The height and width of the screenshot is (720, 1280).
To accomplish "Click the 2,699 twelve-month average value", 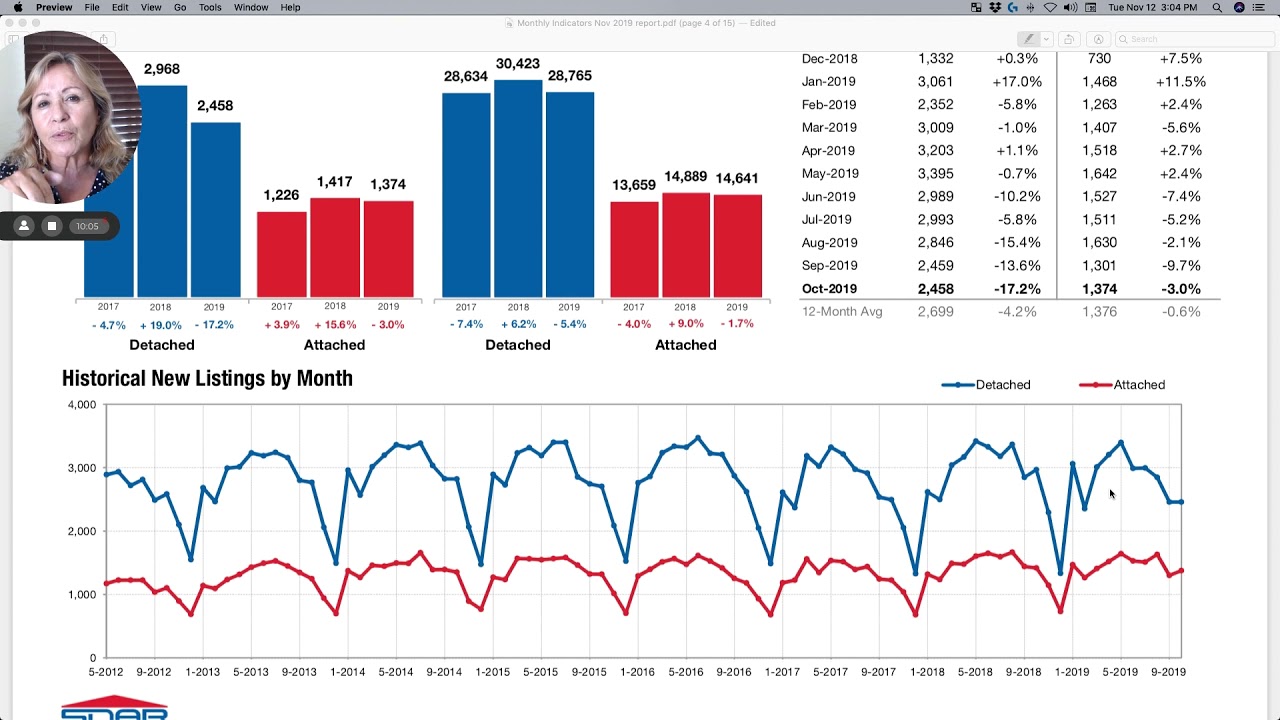I will coord(936,312).
